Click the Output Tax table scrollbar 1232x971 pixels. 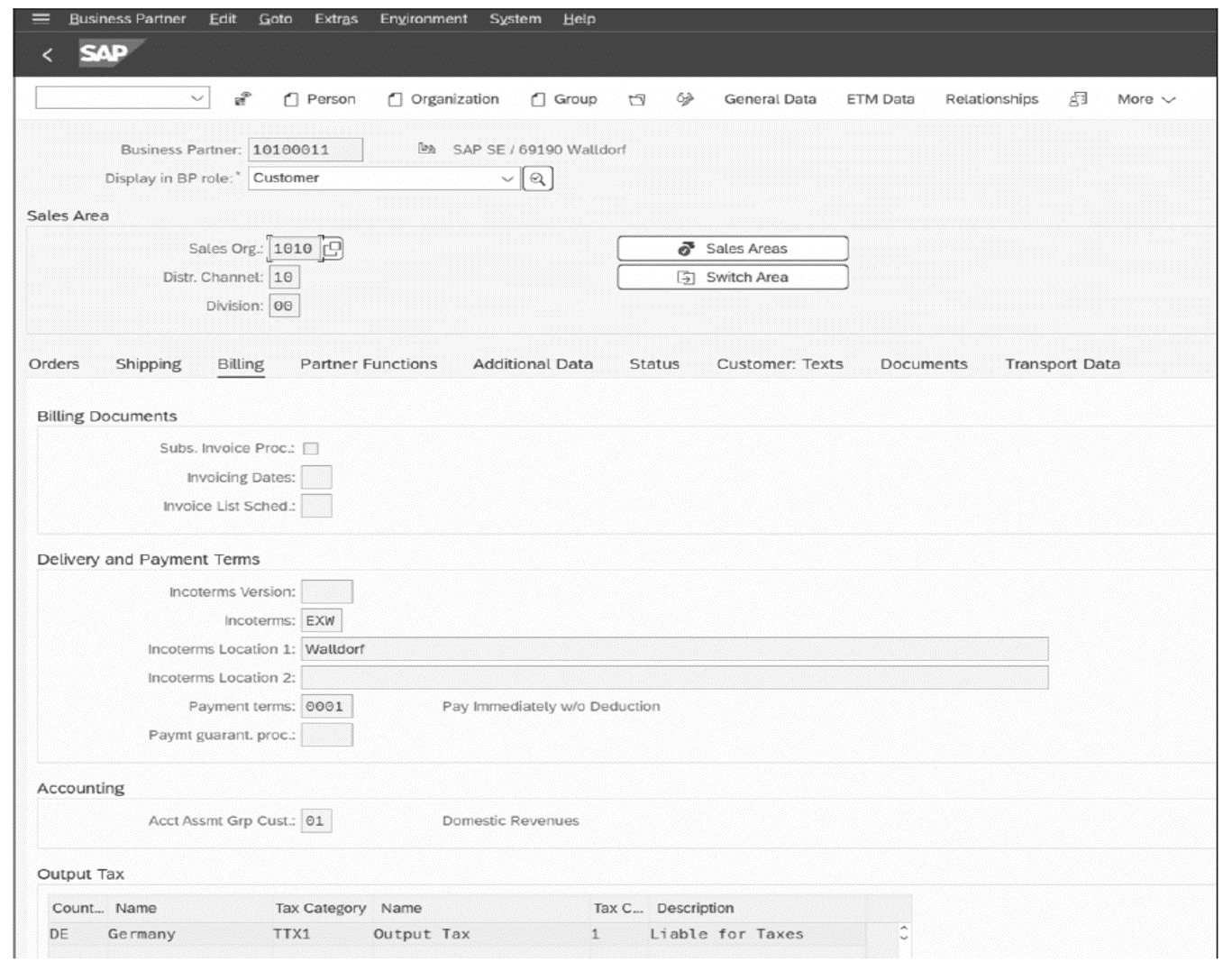905,934
